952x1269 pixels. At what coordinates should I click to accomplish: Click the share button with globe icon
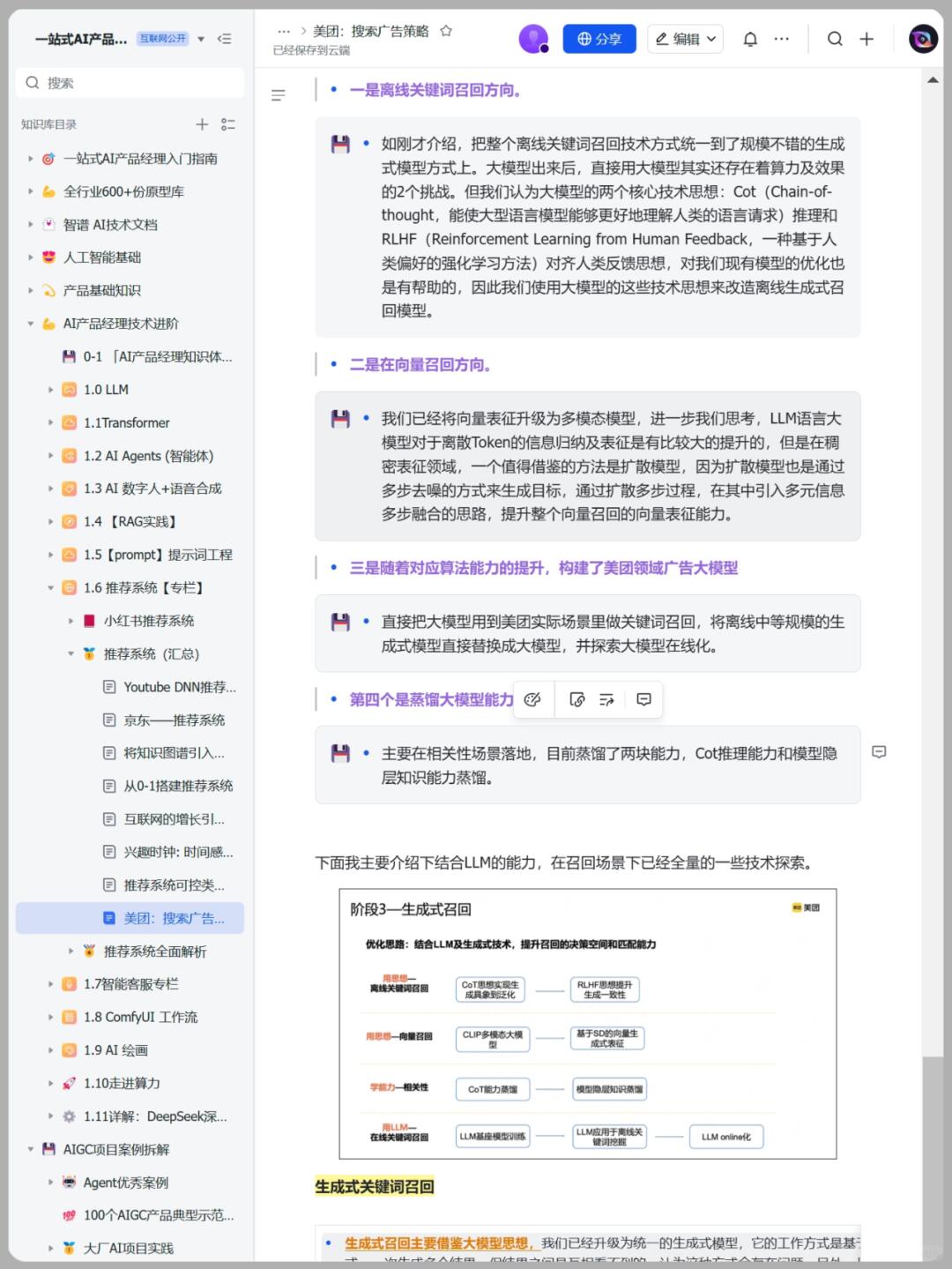(599, 39)
